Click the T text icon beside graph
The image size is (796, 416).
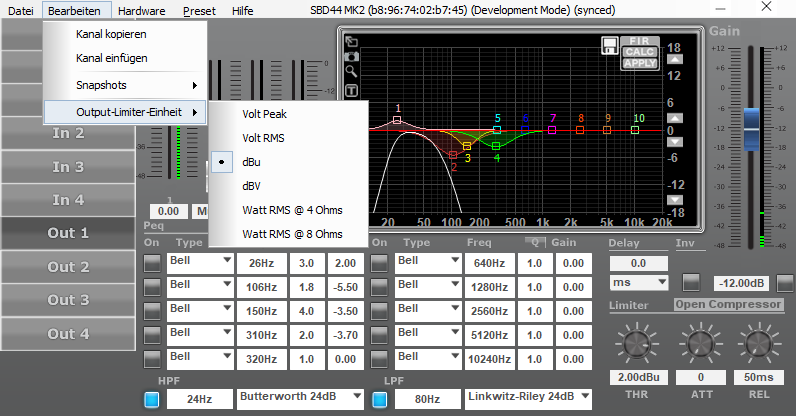pyautogui.click(x=351, y=91)
